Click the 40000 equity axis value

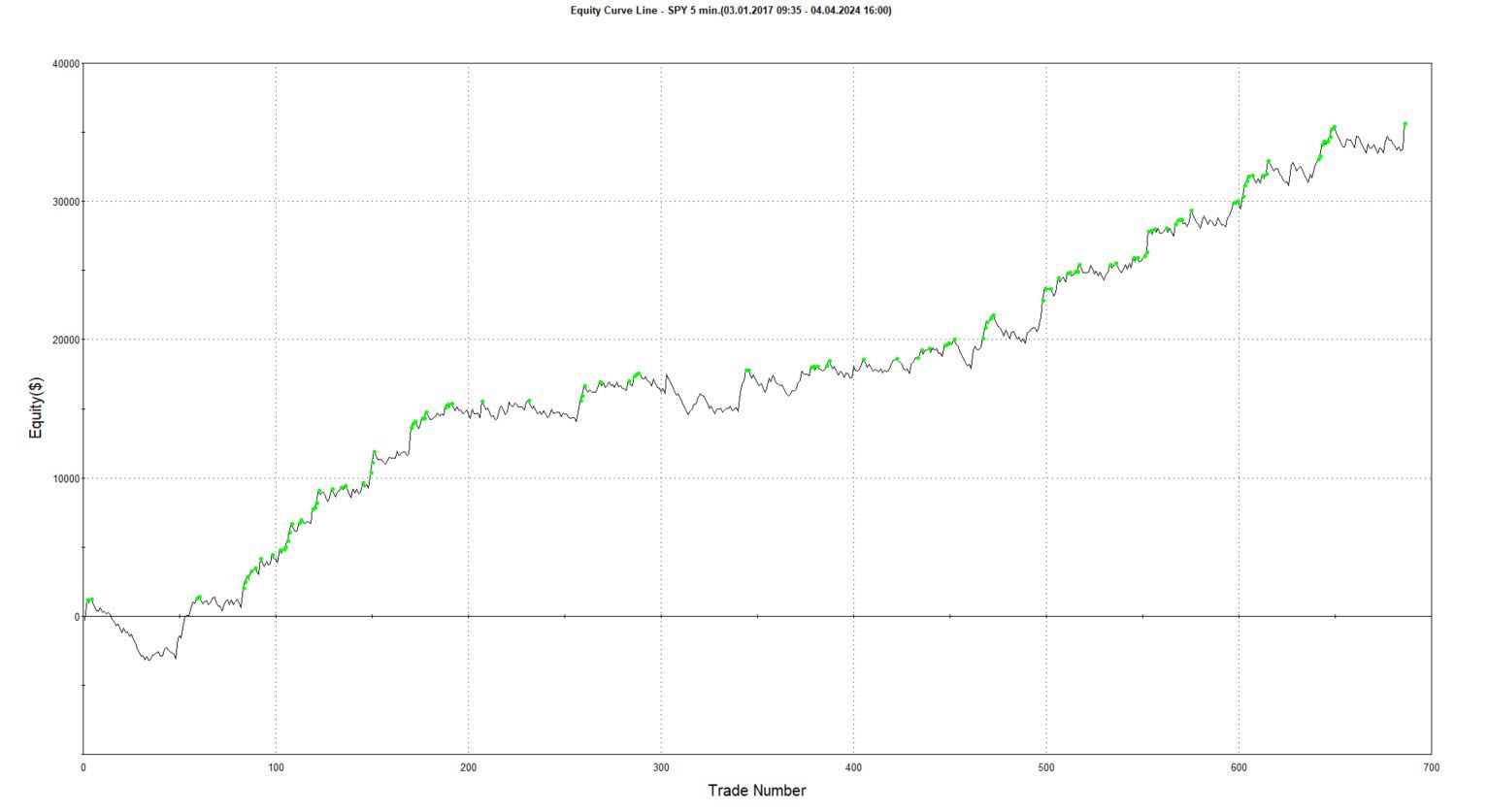(67, 64)
